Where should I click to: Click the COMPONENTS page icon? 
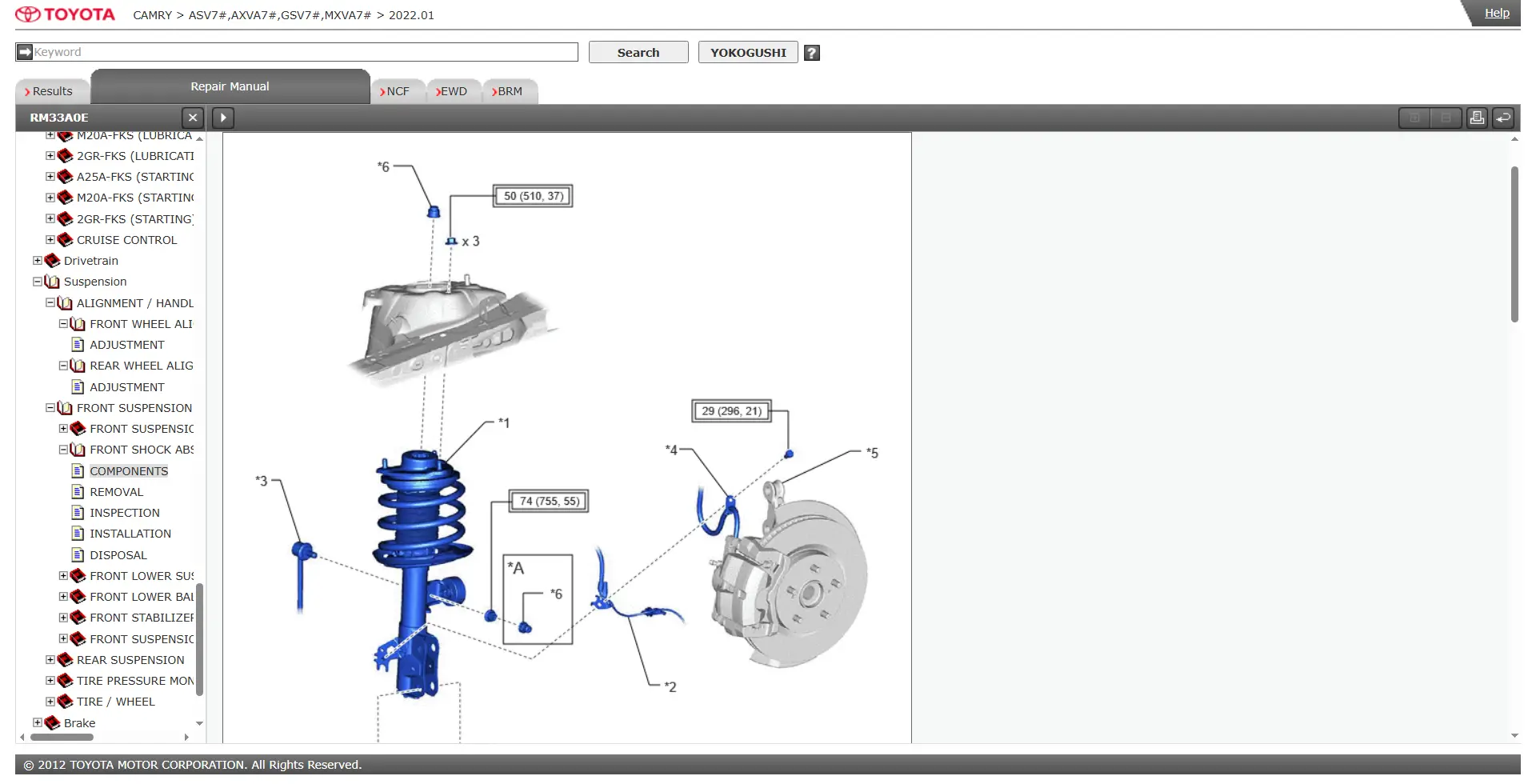[x=78, y=471]
